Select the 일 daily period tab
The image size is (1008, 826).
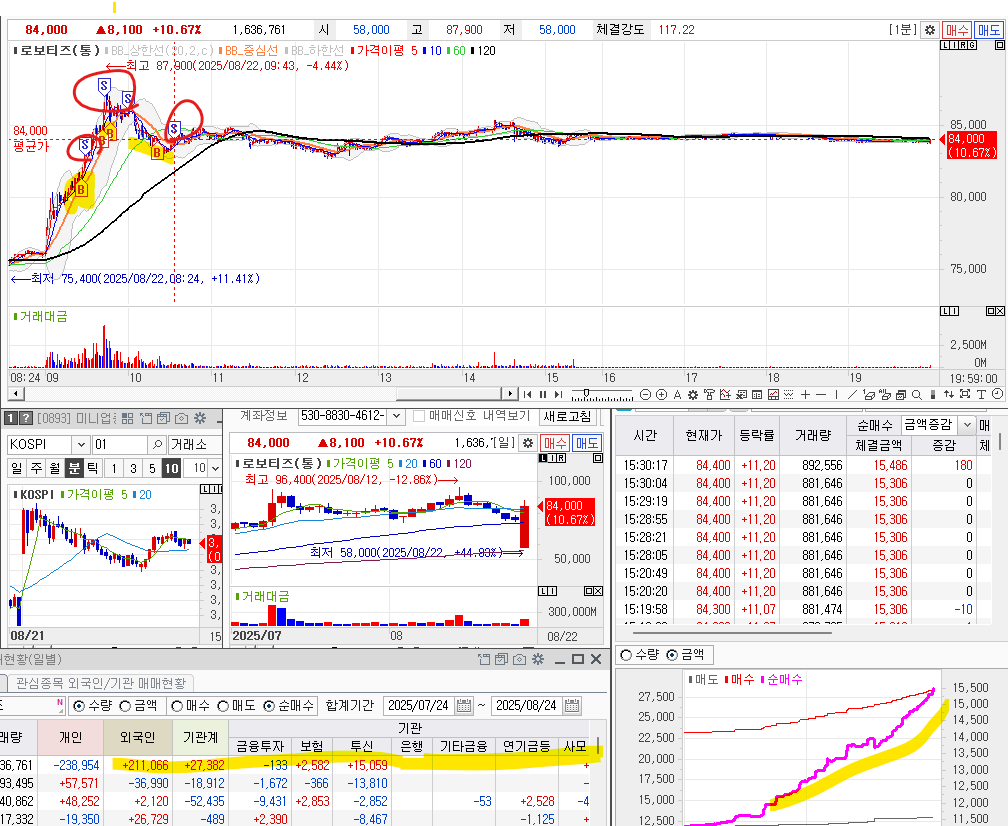coord(16,468)
